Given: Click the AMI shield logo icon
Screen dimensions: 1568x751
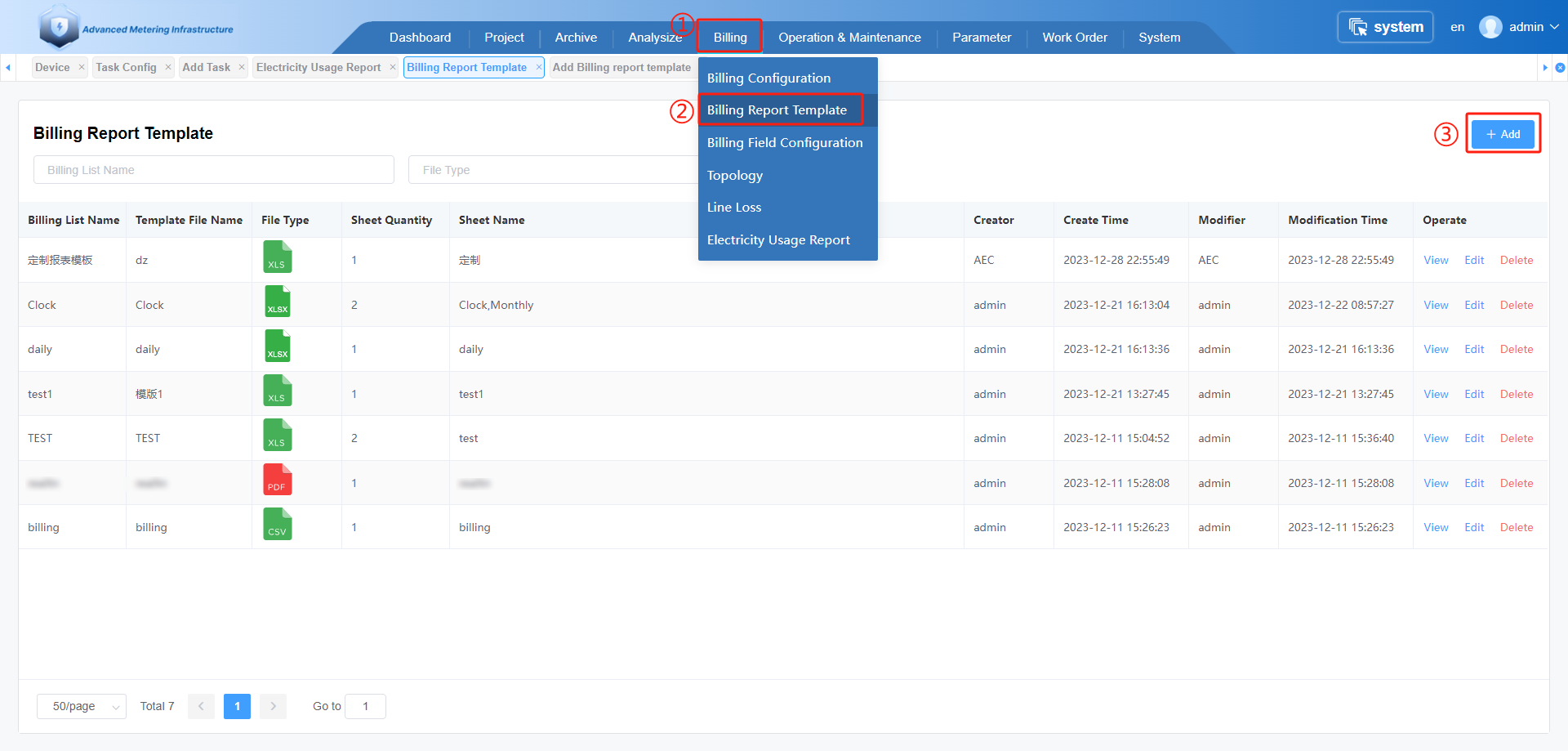Looking at the screenshot, I should [59, 26].
